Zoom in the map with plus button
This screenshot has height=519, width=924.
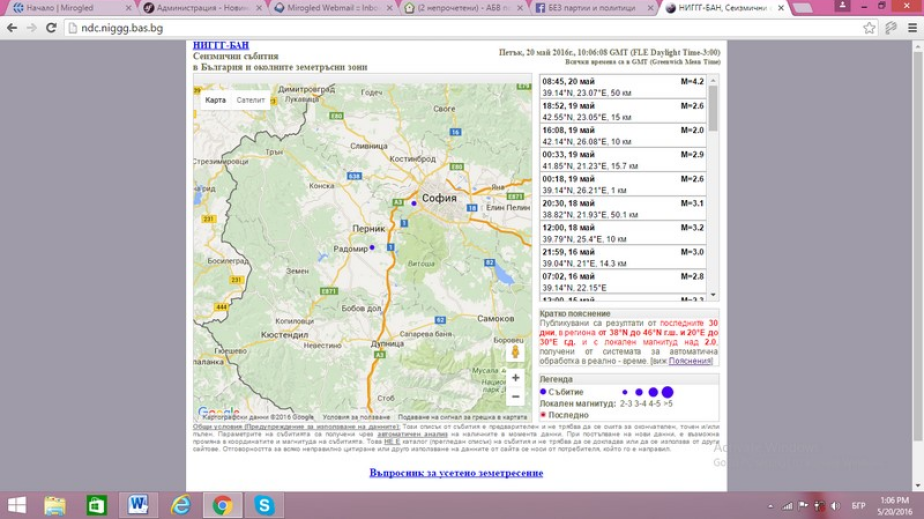point(515,378)
